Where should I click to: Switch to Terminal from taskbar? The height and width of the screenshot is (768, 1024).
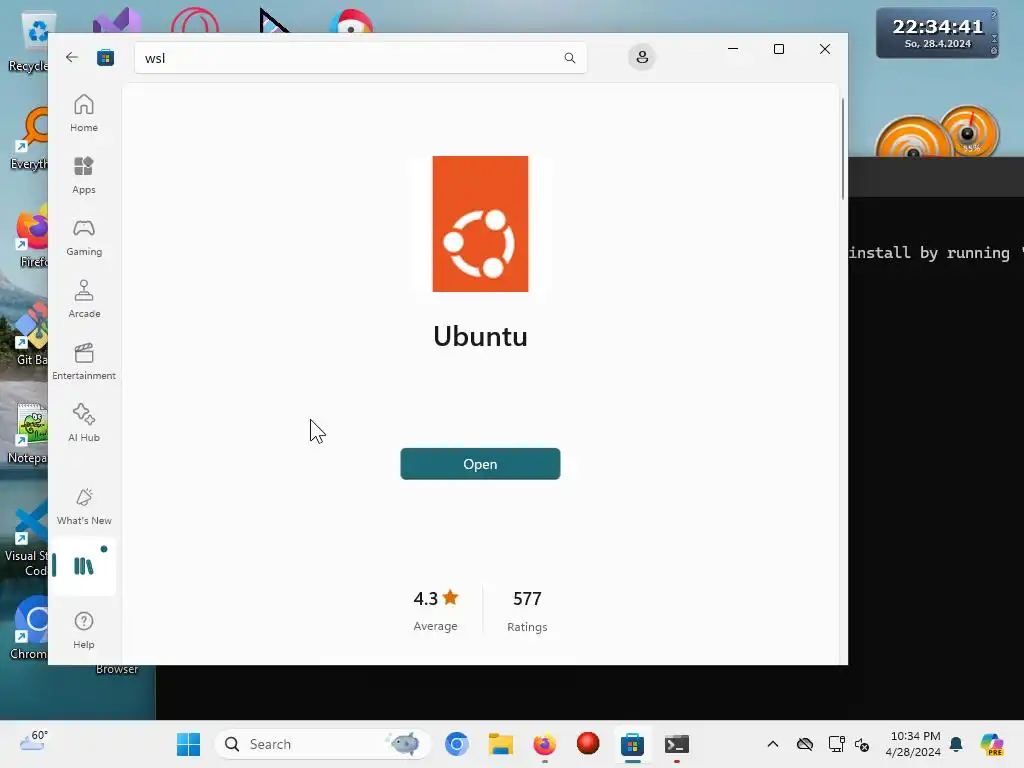pos(677,744)
